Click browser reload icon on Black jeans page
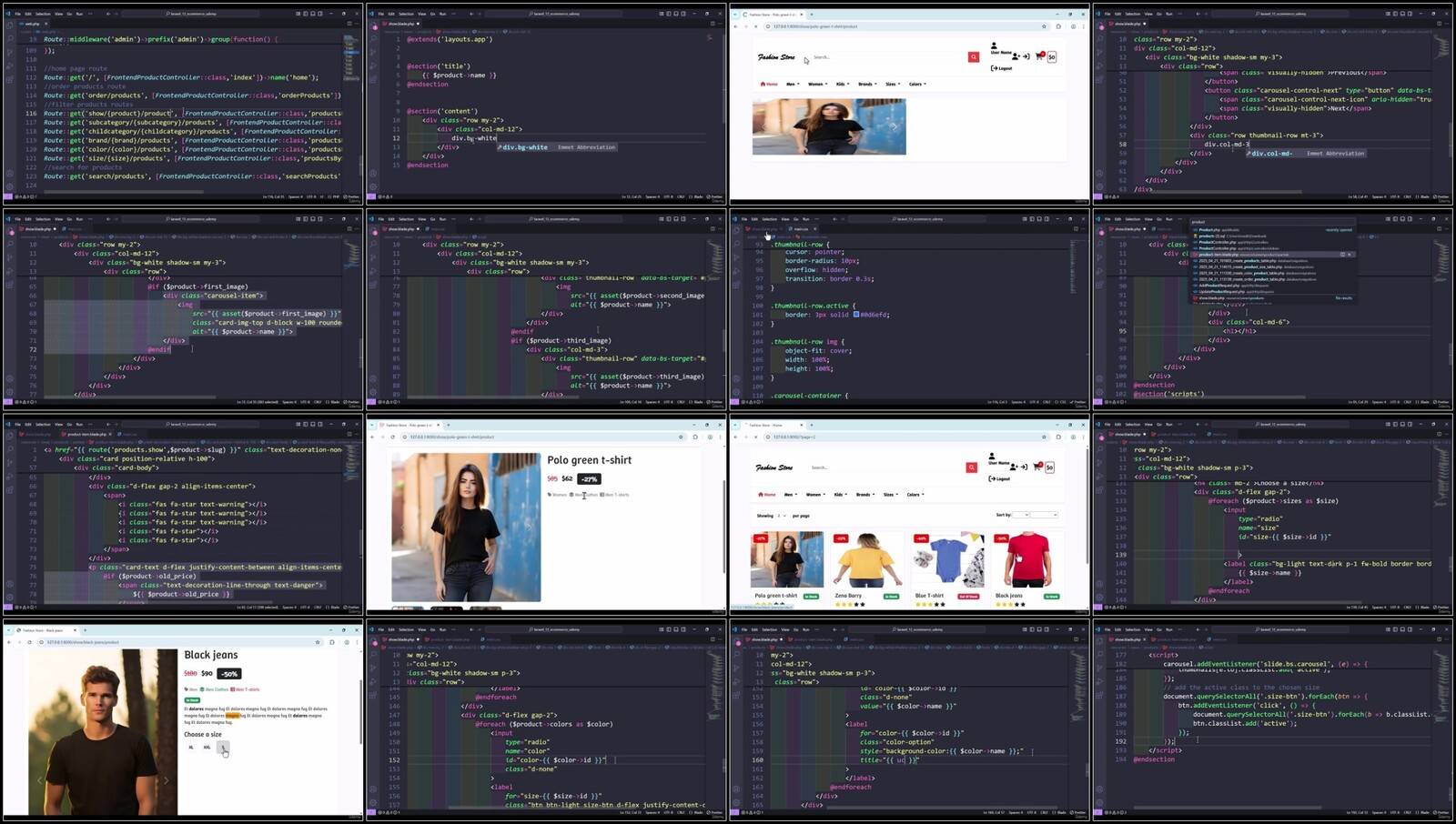Screen dimensions: 1456x824 (x=29, y=642)
